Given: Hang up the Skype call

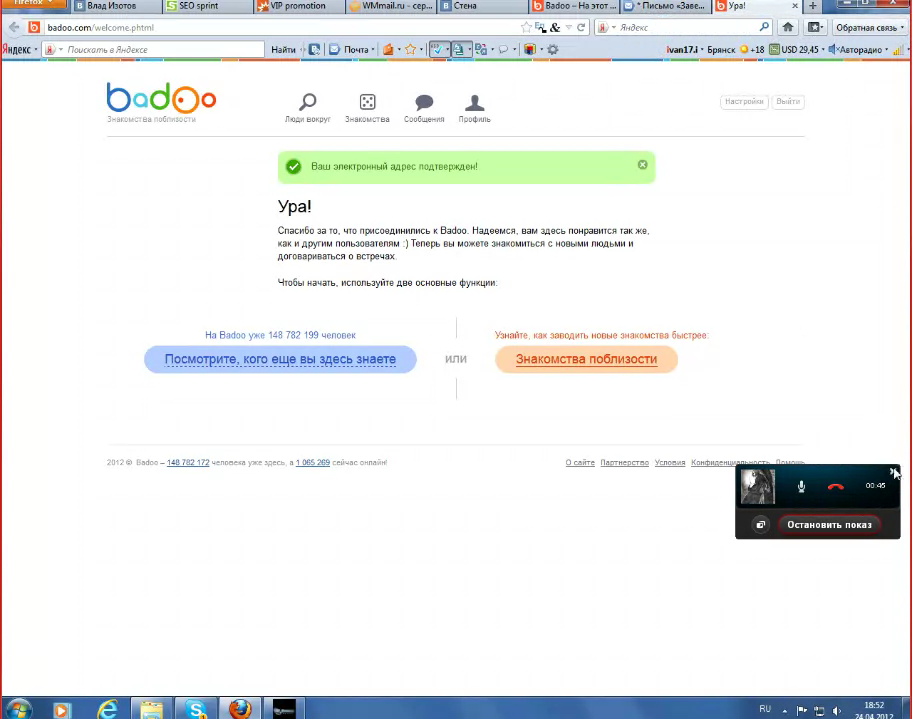Looking at the screenshot, I should [x=836, y=486].
